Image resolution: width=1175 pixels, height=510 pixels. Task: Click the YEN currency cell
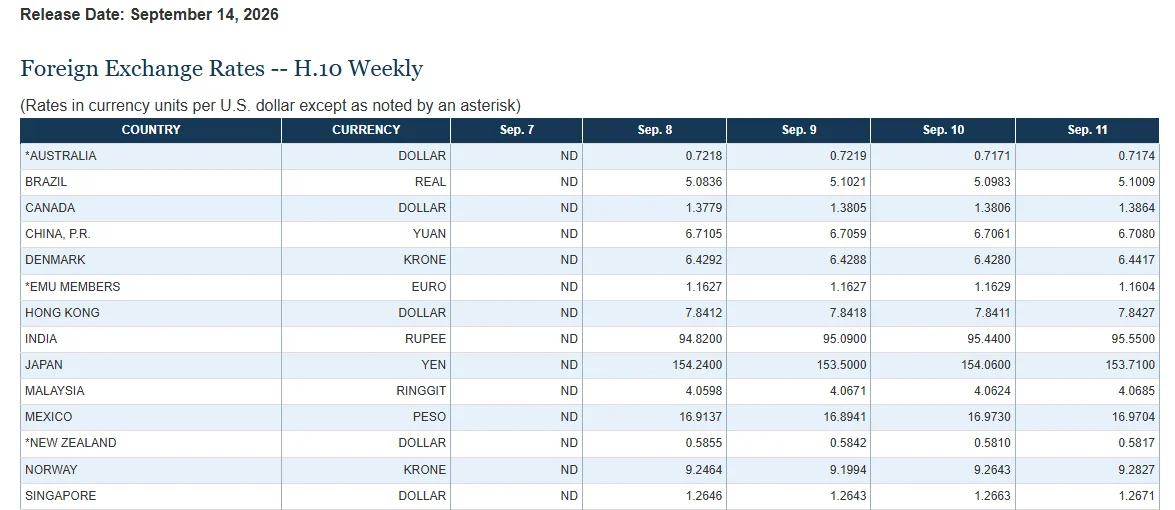click(x=366, y=365)
